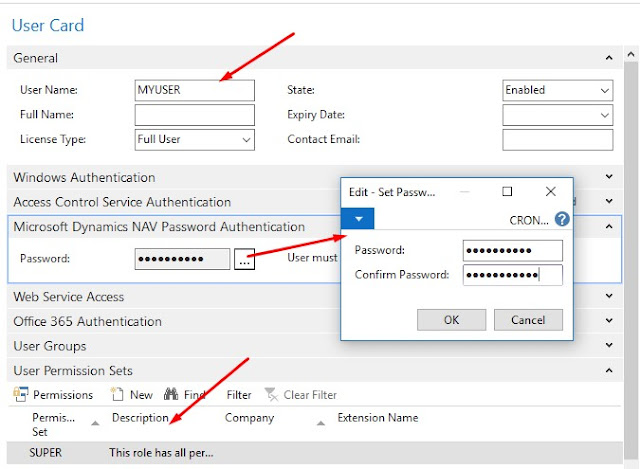Click the Filter toolbar item

coord(238,395)
